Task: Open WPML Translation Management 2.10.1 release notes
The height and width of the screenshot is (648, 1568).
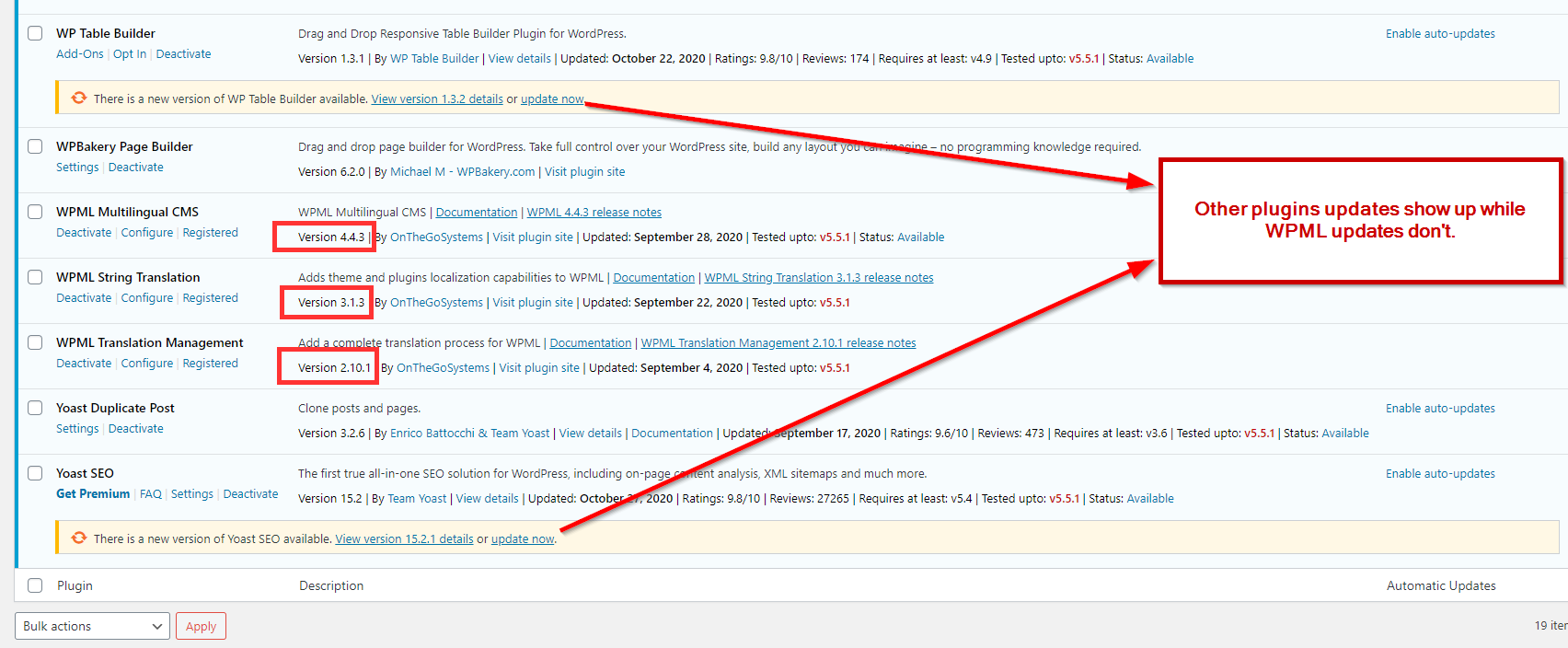Action: [x=778, y=343]
